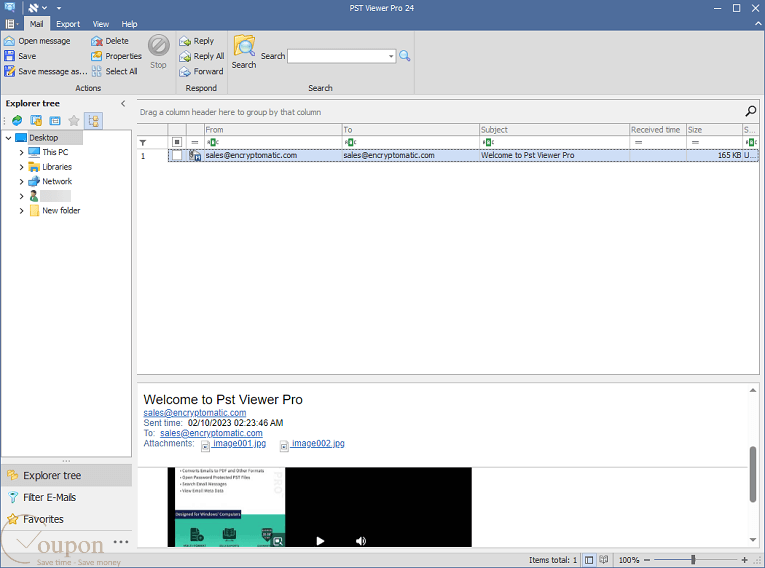Click the browse folder icon in Explorer toolbar
This screenshot has height=568, width=765.
click(36, 121)
